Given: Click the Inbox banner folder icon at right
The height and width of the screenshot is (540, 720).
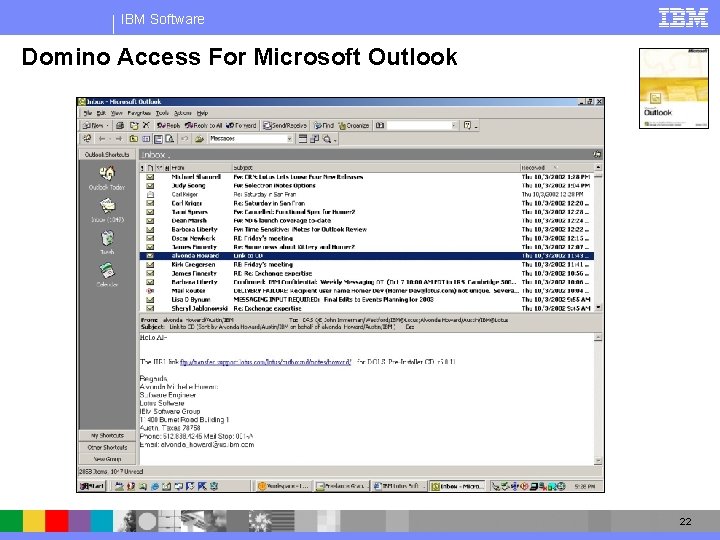Looking at the screenshot, I should [x=597, y=154].
